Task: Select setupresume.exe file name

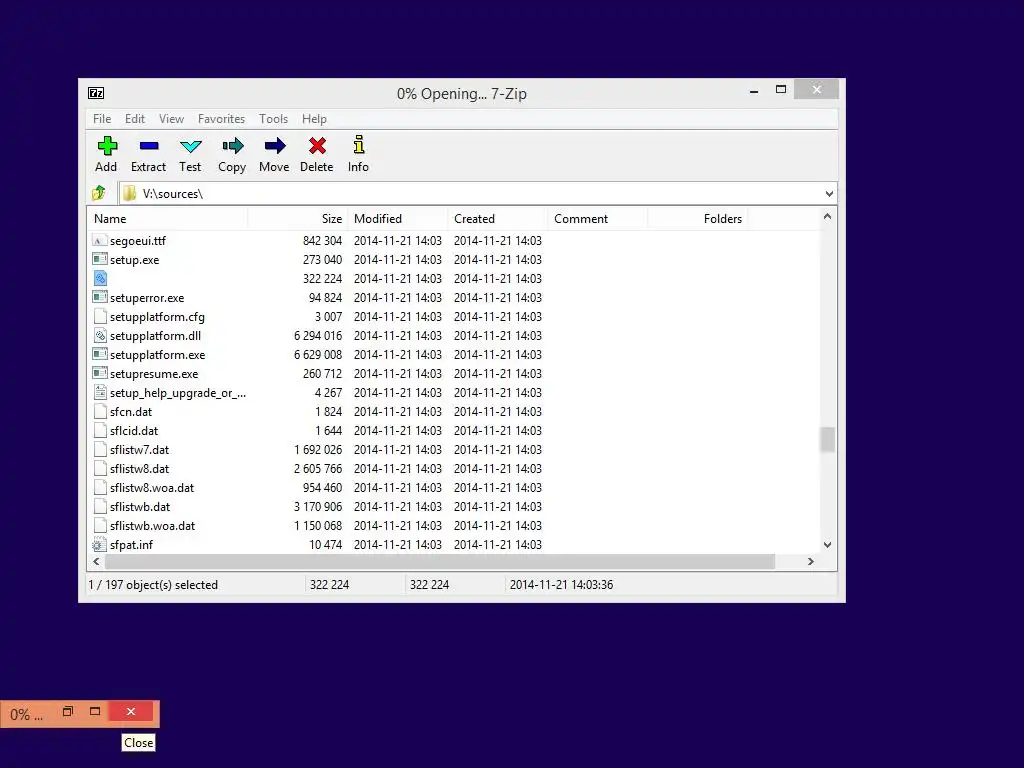Action: pyautogui.click(x=154, y=374)
